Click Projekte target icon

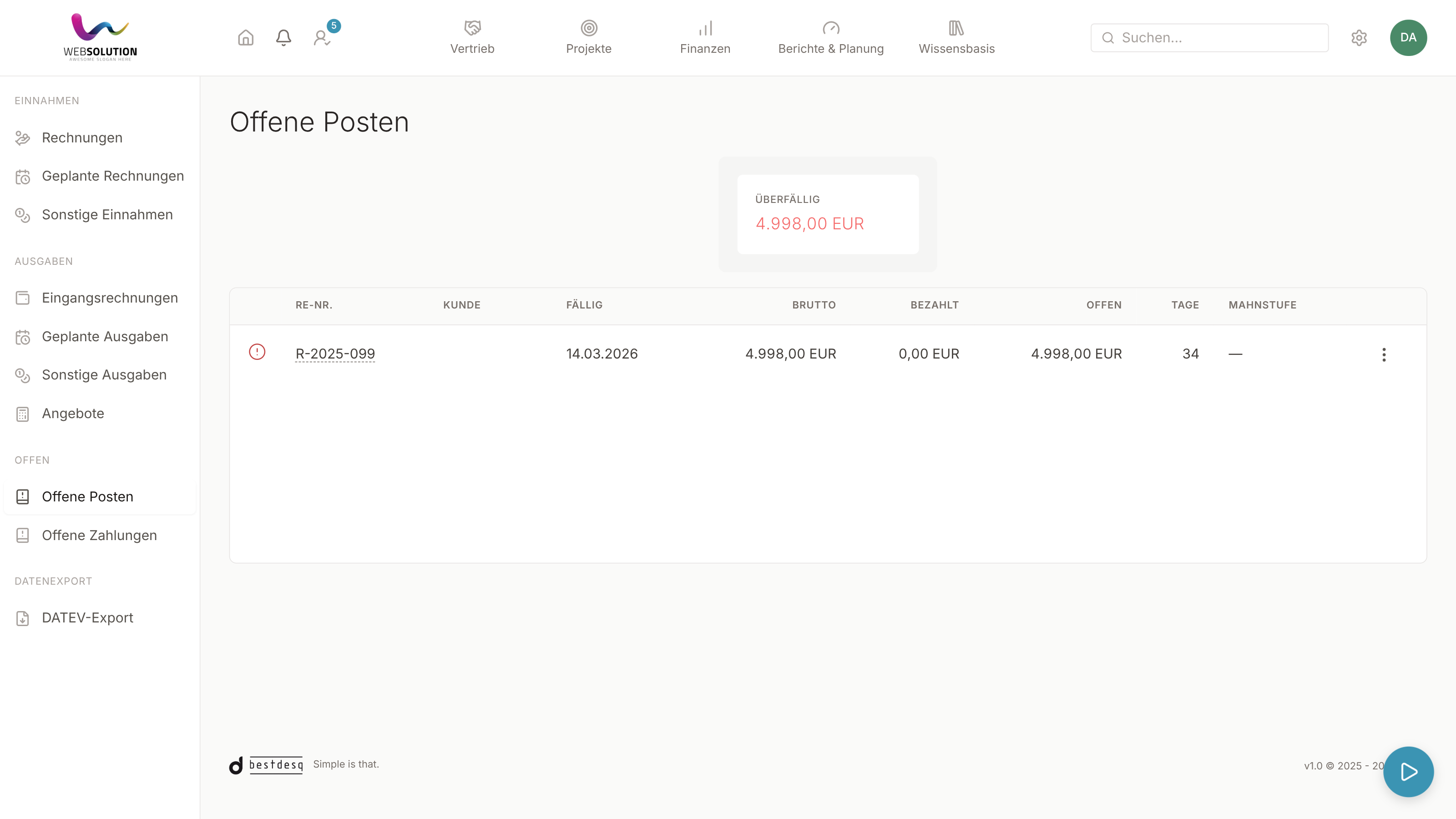click(x=588, y=28)
